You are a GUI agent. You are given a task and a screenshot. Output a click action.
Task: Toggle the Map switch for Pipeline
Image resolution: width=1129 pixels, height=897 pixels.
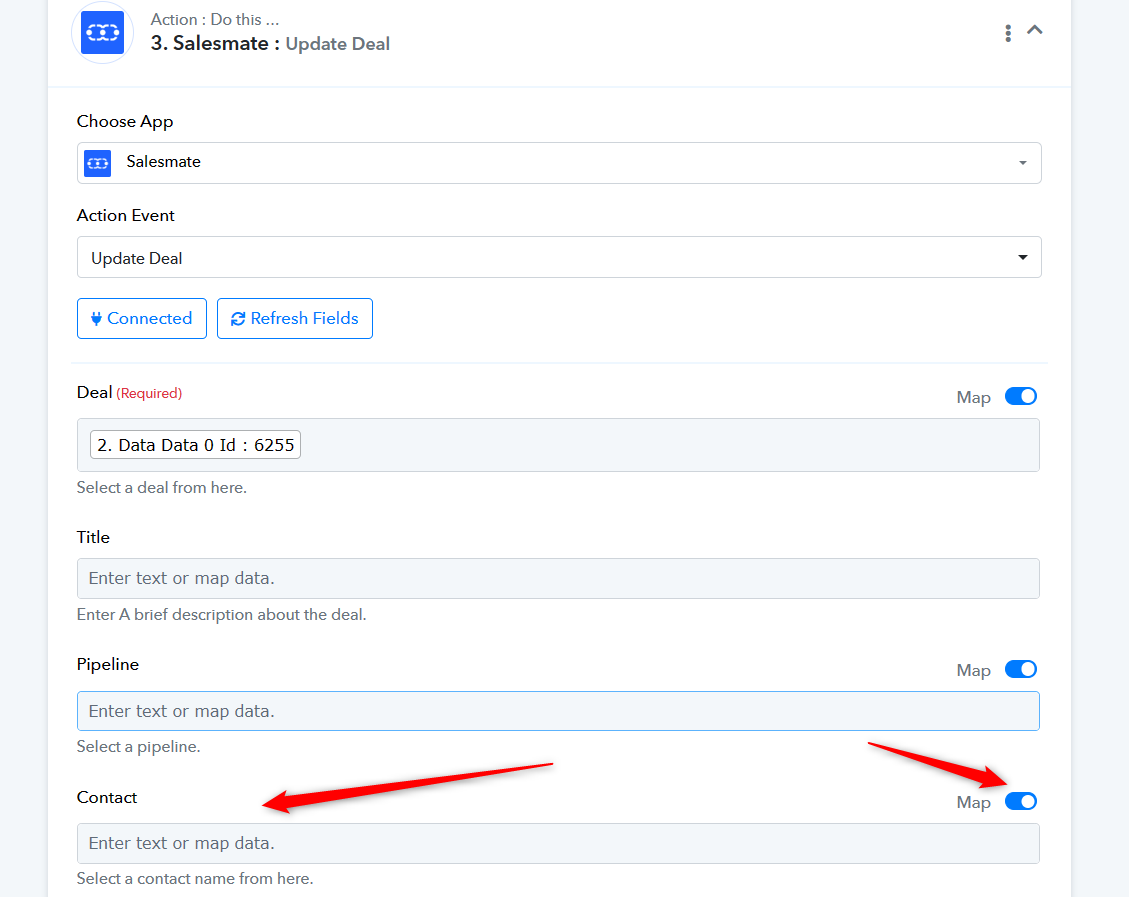[x=1020, y=669]
